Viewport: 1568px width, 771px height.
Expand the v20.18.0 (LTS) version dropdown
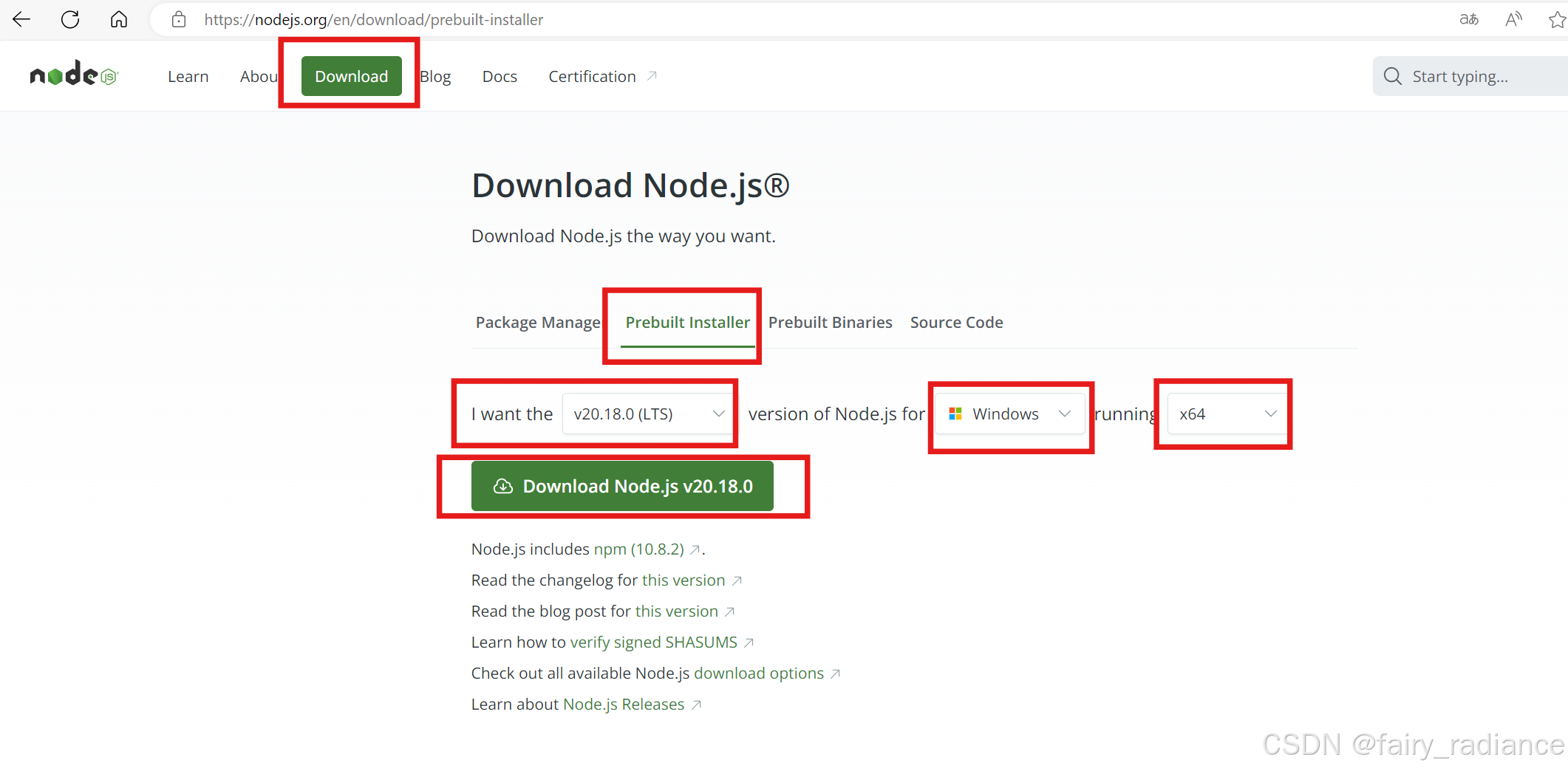coord(648,414)
